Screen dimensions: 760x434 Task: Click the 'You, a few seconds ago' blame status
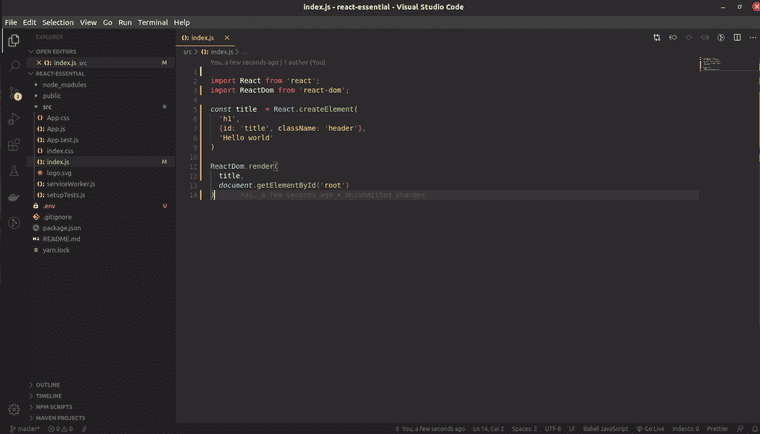pyautogui.click(x=430, y=429)
